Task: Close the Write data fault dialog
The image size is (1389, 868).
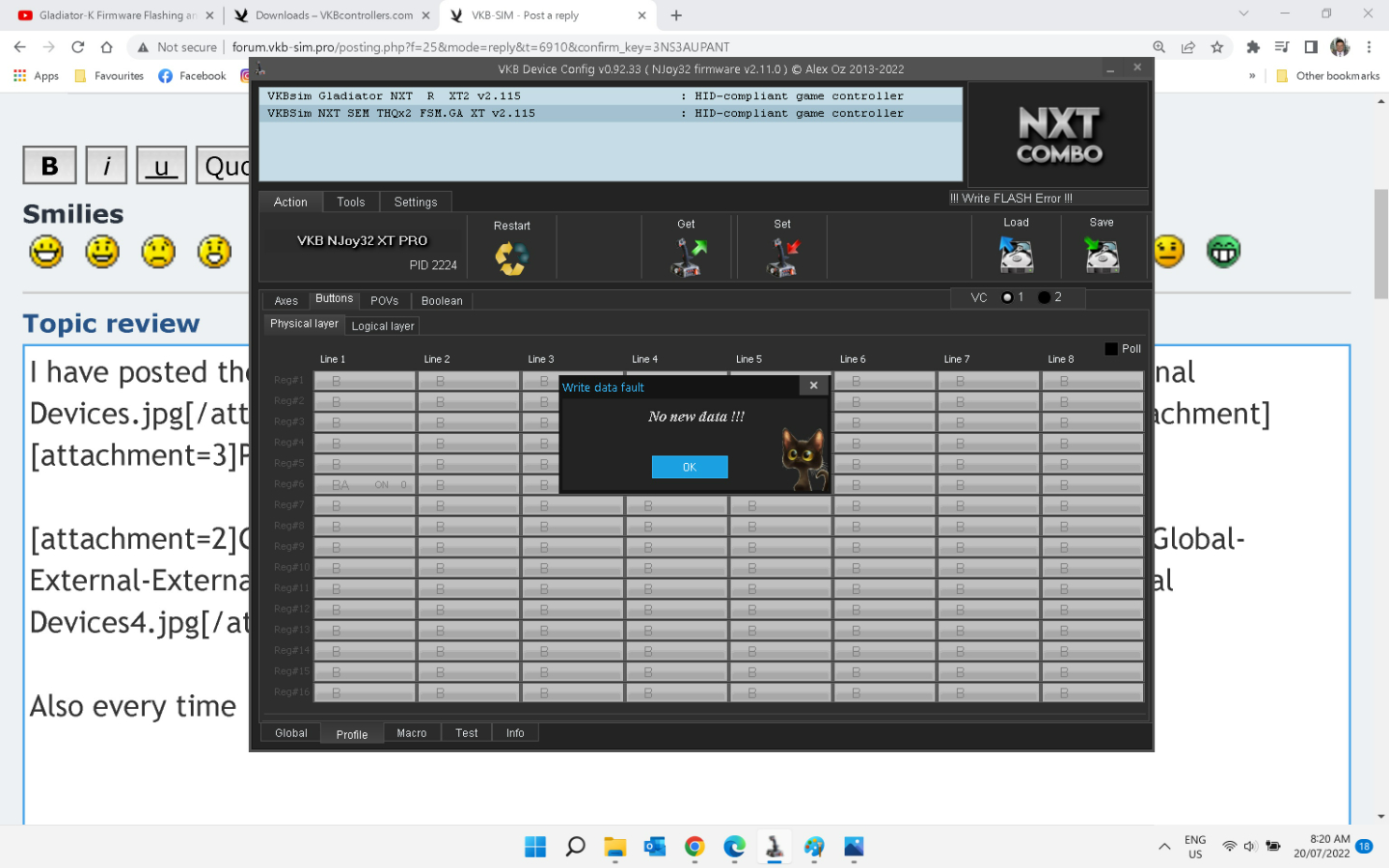Action: [x=813, y=386]
